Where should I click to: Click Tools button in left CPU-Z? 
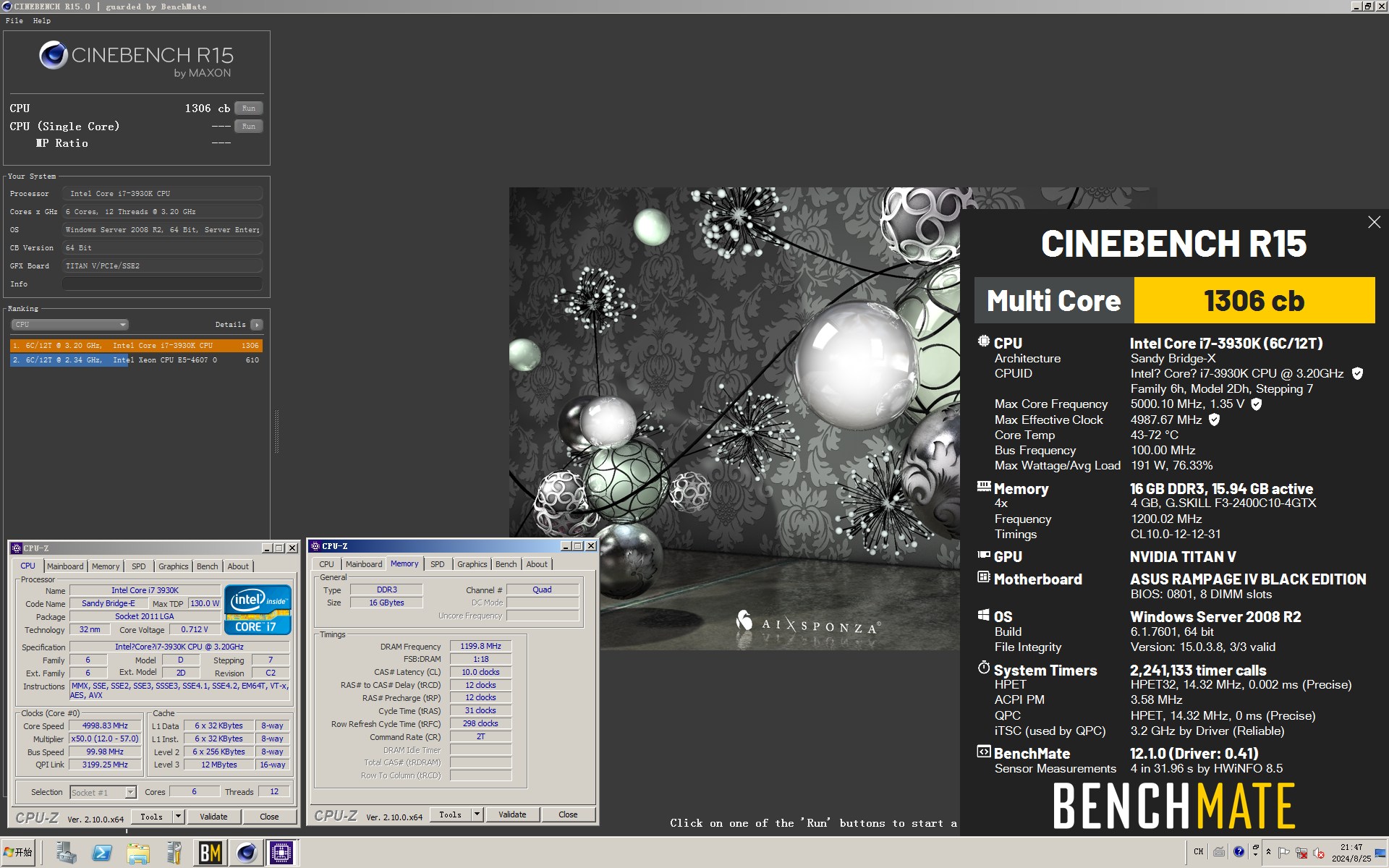[152, 817]
